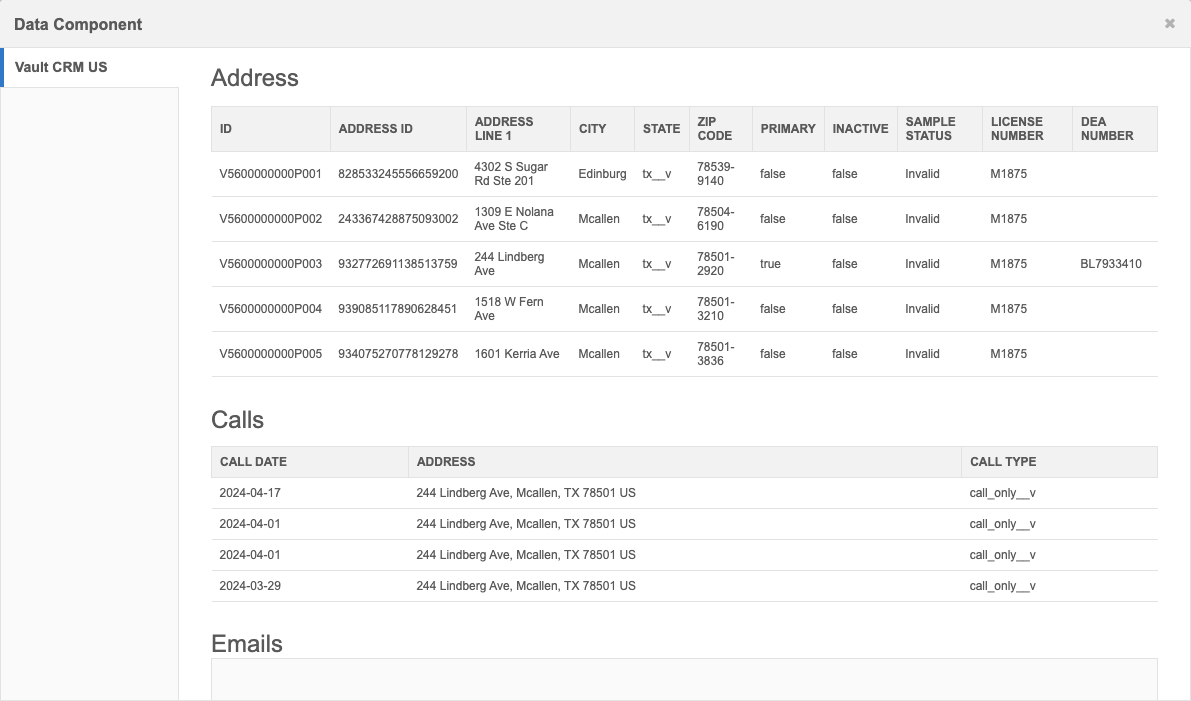
Task: Click the SAMPLE STATUS column header
Action: click(930, 129)
